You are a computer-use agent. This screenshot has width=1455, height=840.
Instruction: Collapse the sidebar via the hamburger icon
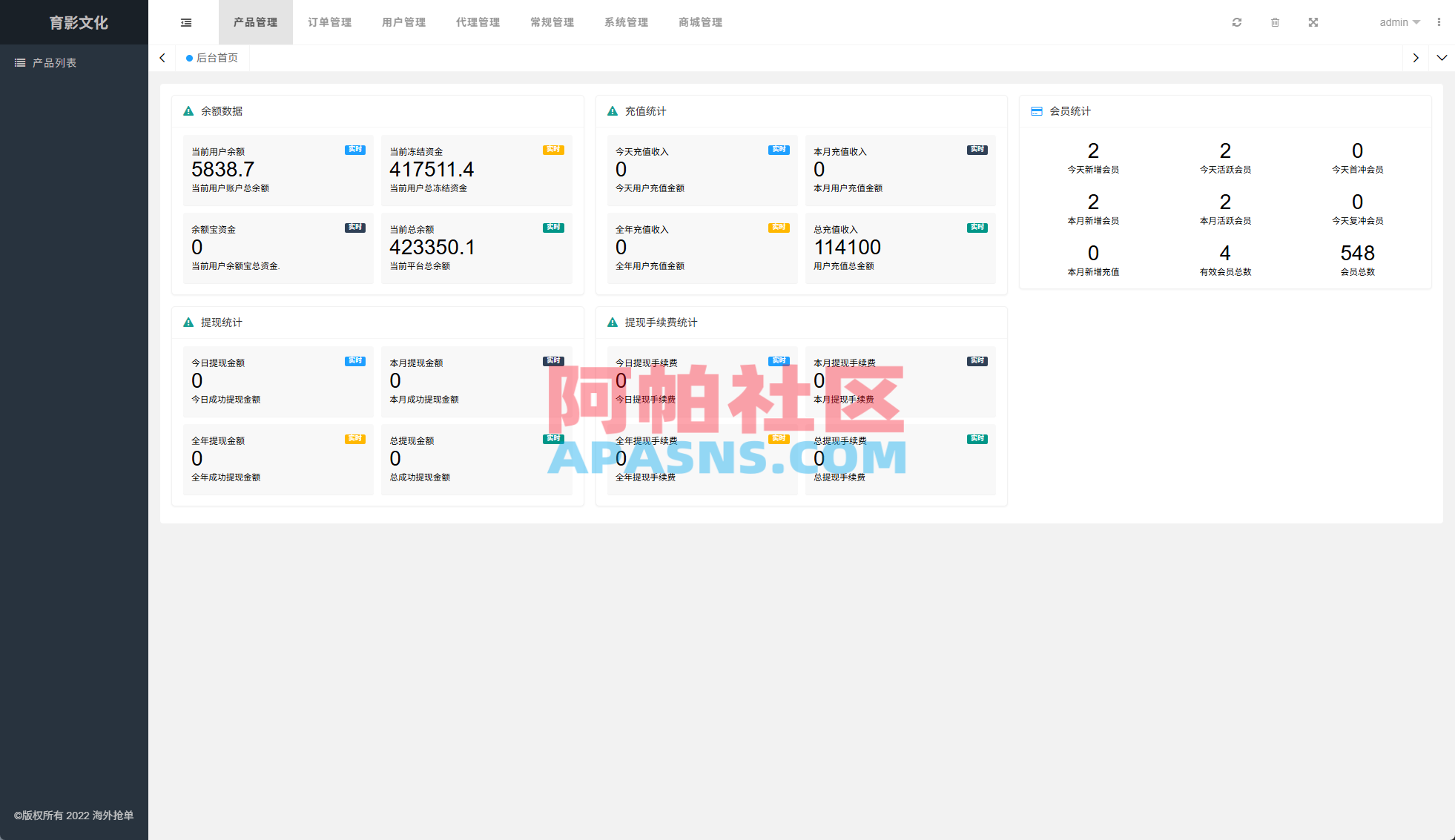pyautogui.click(x=185, y=22)
